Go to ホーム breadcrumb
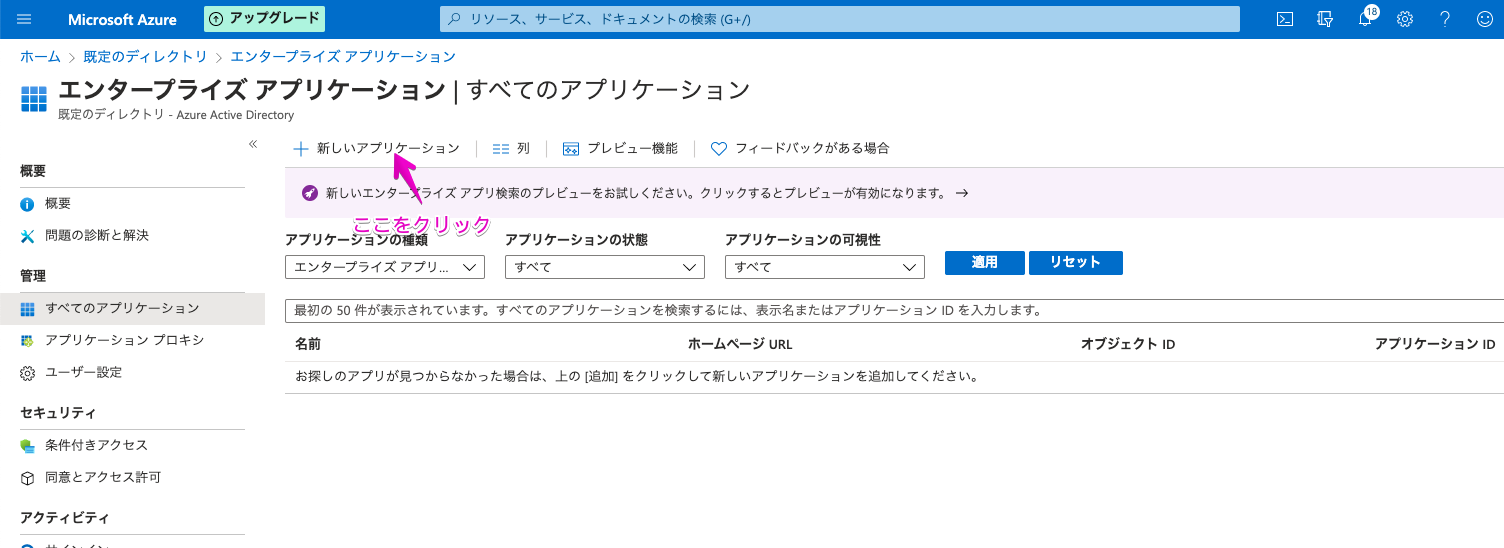This screenshot has width=1504, height=548. pyautogui.click(x=40, y=57)
